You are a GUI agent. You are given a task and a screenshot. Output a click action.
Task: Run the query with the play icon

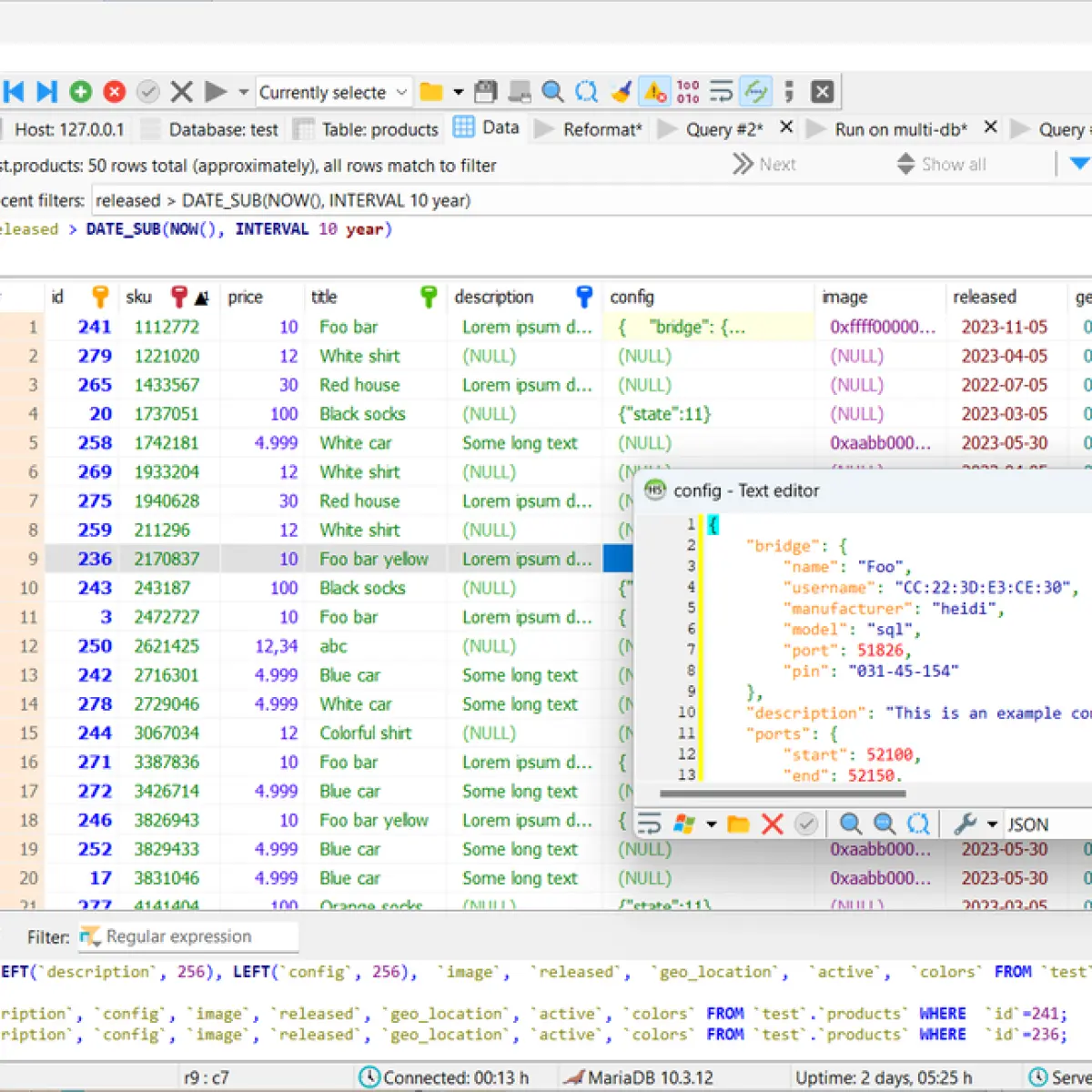216,92
